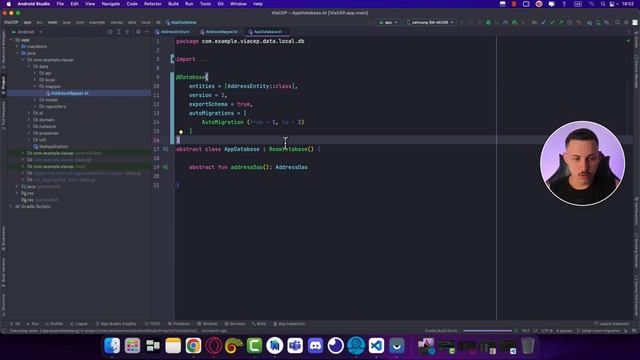Click the lightbulb quick-fix icon on line 15
The image size is (640, 360).
click(181, 131)
